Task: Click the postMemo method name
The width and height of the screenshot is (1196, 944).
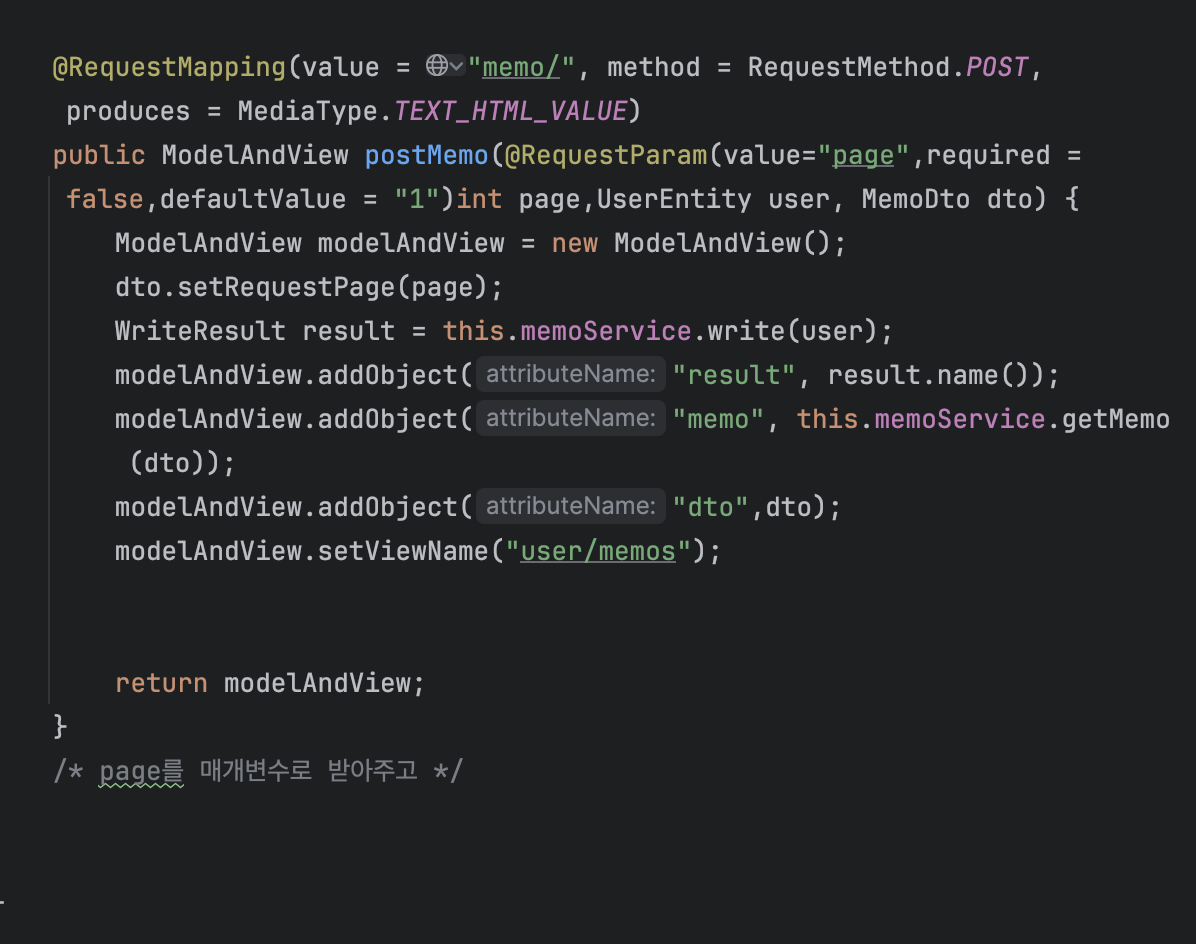Action: coord(426,156)
